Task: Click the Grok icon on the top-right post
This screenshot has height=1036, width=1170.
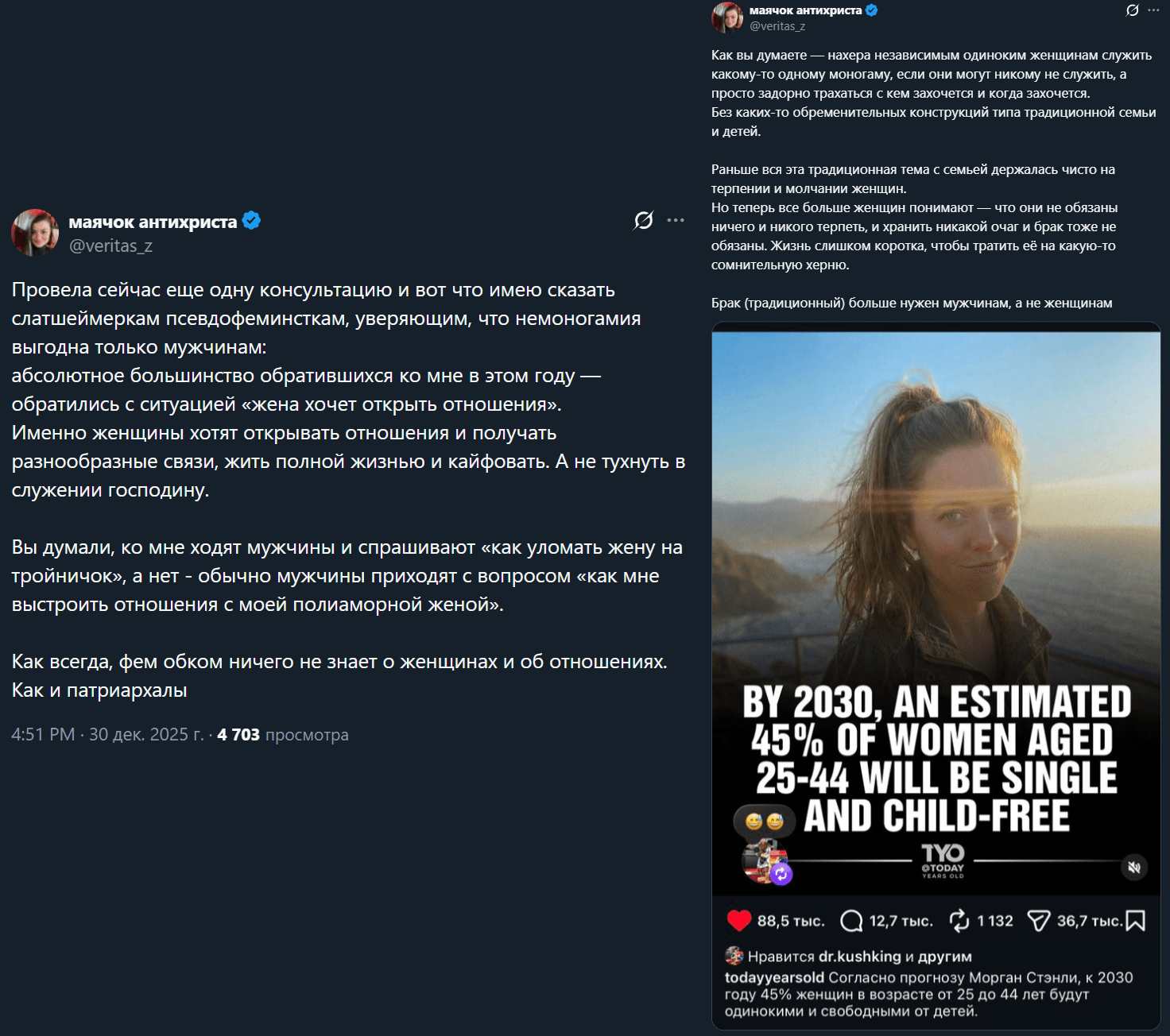Action: pos(1132,10)
